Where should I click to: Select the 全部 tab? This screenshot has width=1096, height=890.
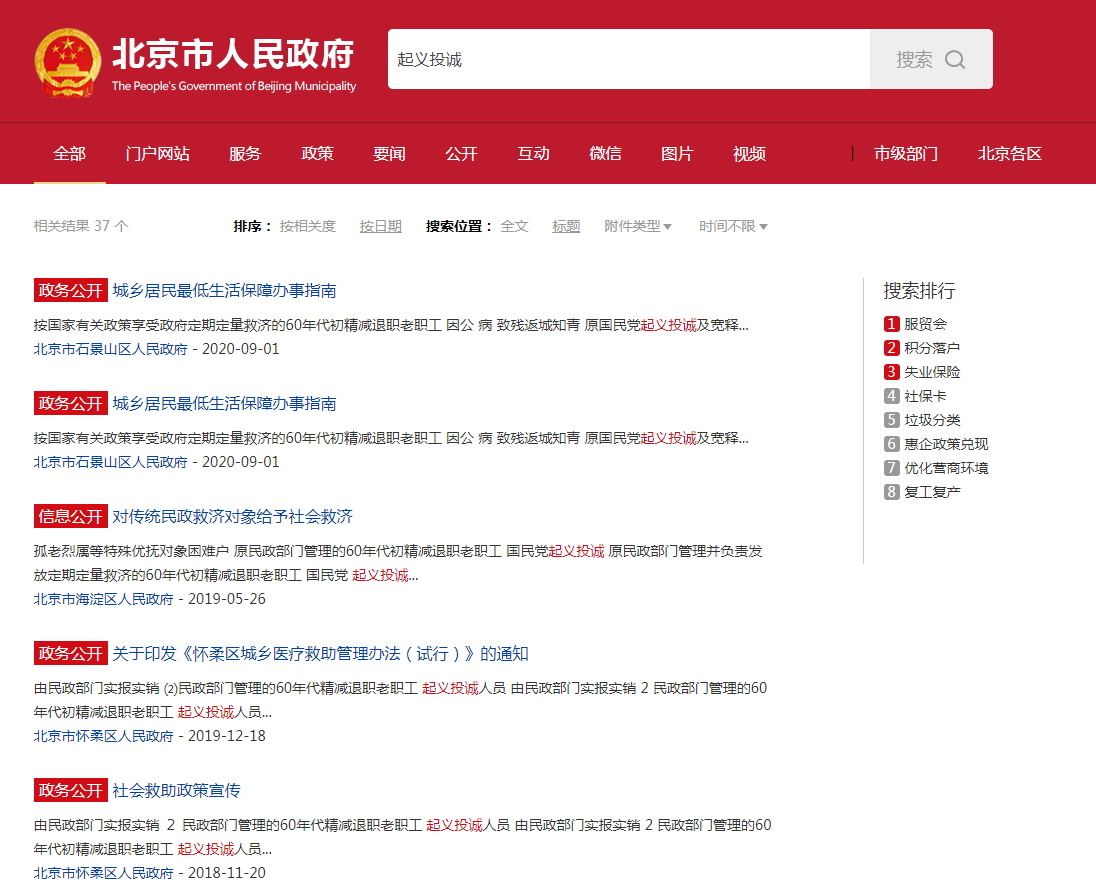70,154
